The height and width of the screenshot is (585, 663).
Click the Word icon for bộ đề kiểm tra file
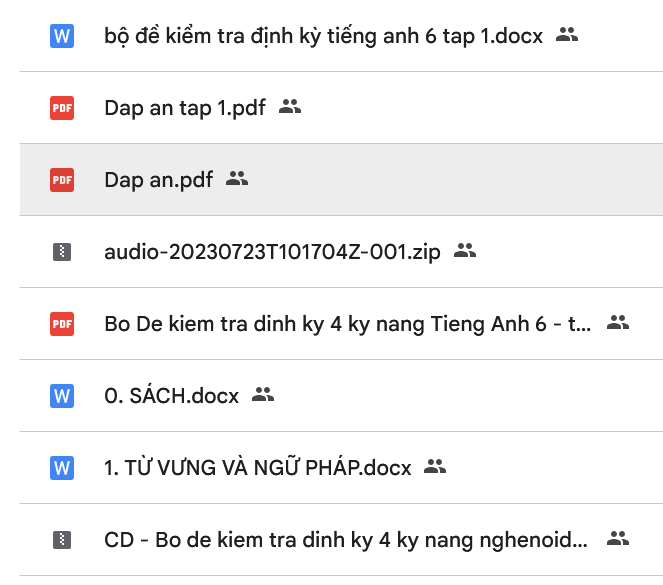coord(62,36)
